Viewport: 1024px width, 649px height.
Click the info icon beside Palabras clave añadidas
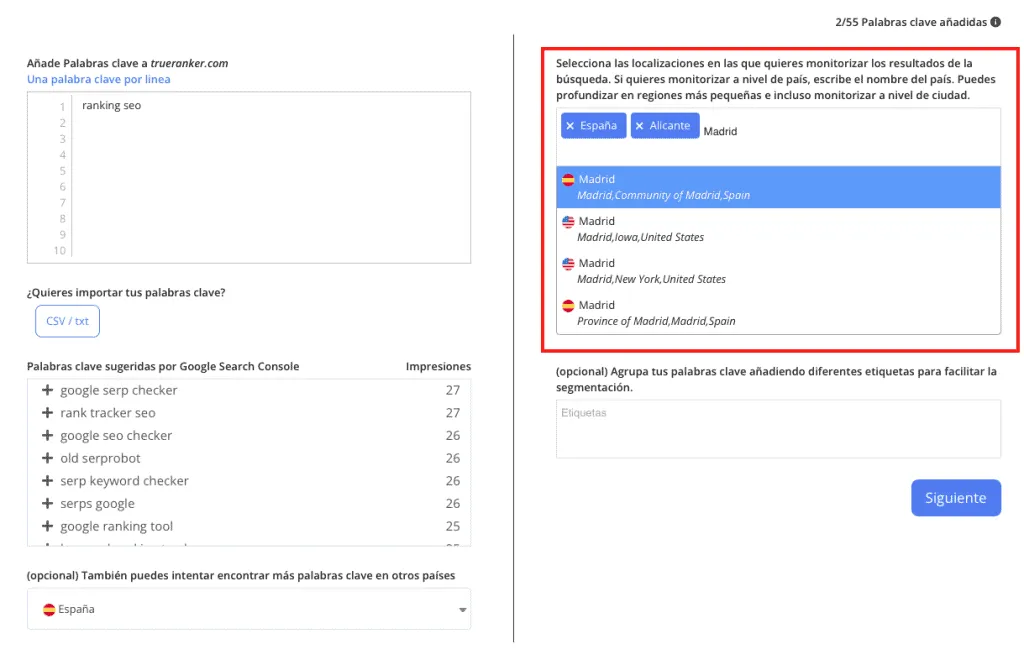[x=995, y=22]
